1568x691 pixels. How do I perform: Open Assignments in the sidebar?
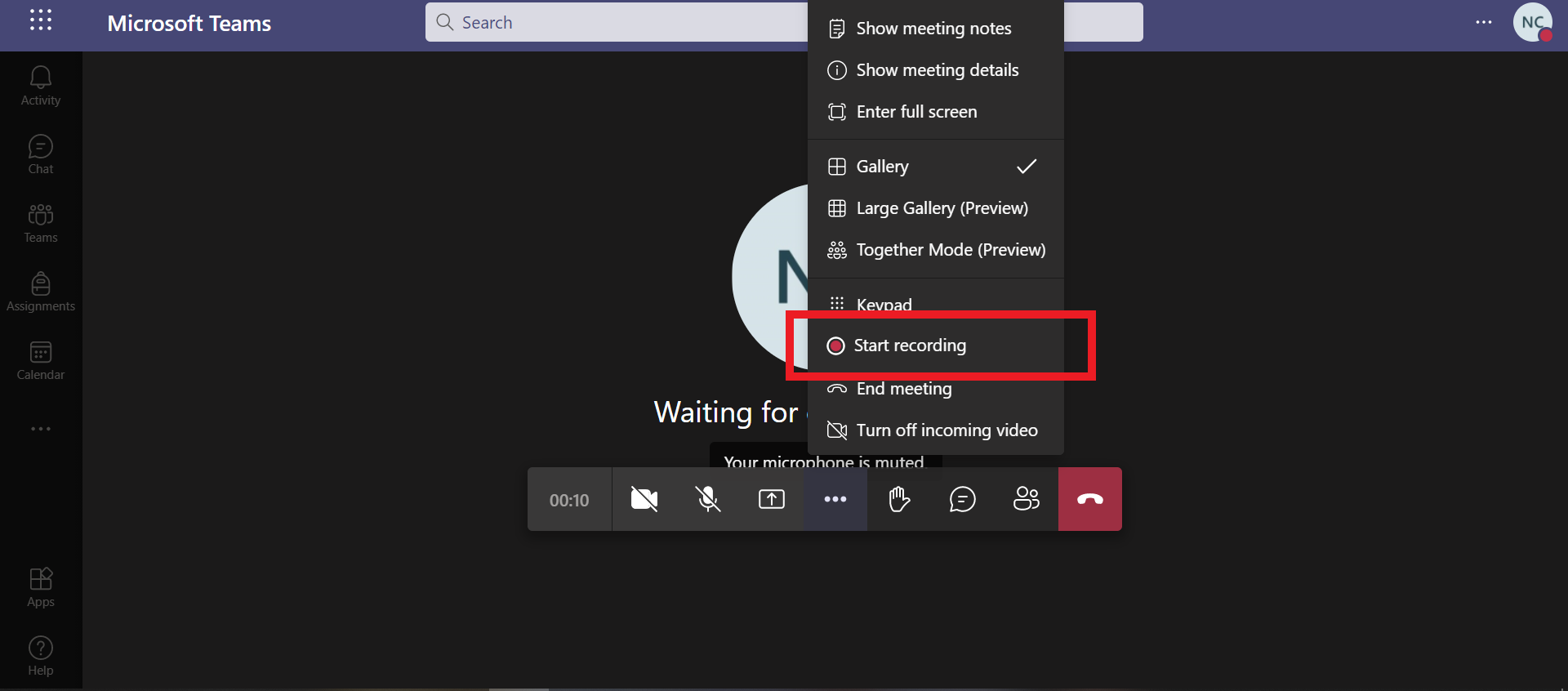coord(41,292)
